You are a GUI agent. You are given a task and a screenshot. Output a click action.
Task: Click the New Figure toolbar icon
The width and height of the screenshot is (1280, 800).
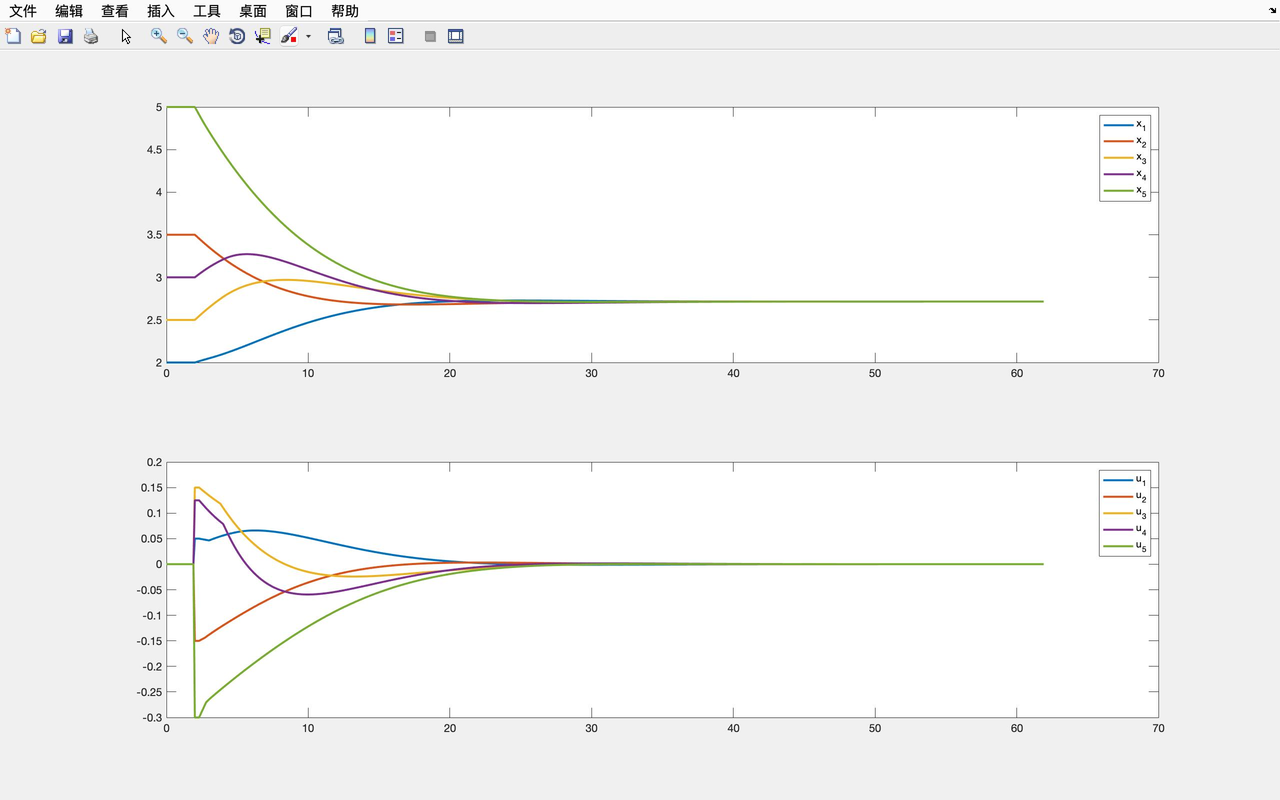(x=13, y=36)
